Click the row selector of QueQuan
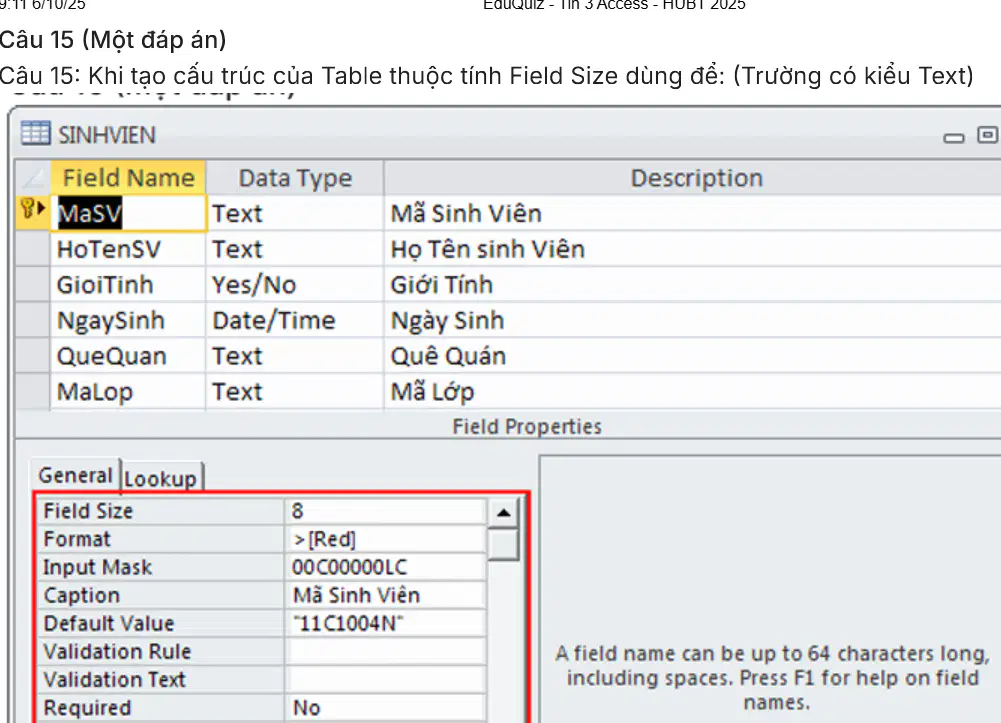The width and height of the screenshot is (1001, 723). pyautogui.click(x=33, y=356)
